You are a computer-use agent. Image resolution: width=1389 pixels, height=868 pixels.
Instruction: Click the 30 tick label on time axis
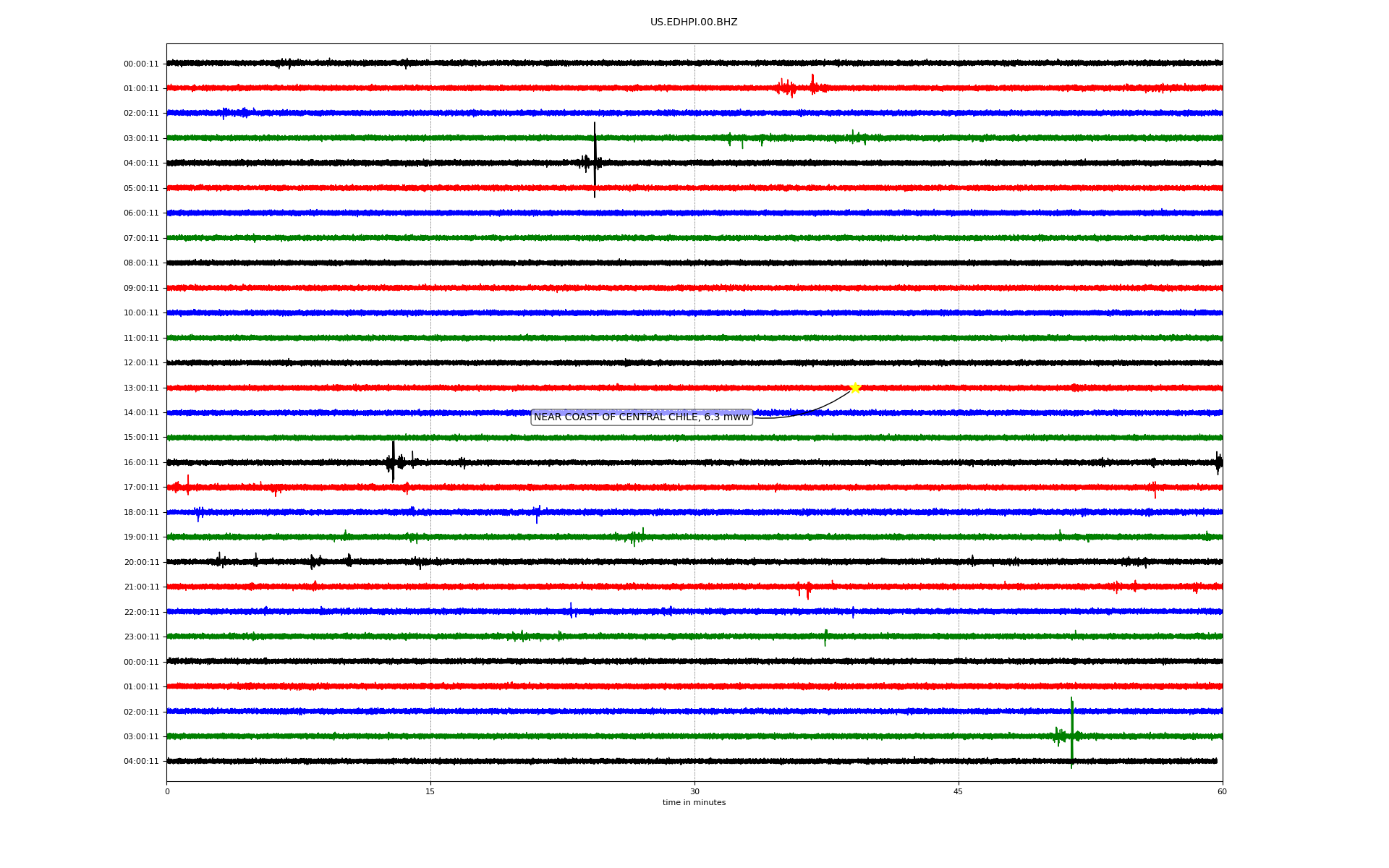click(694, 791)
